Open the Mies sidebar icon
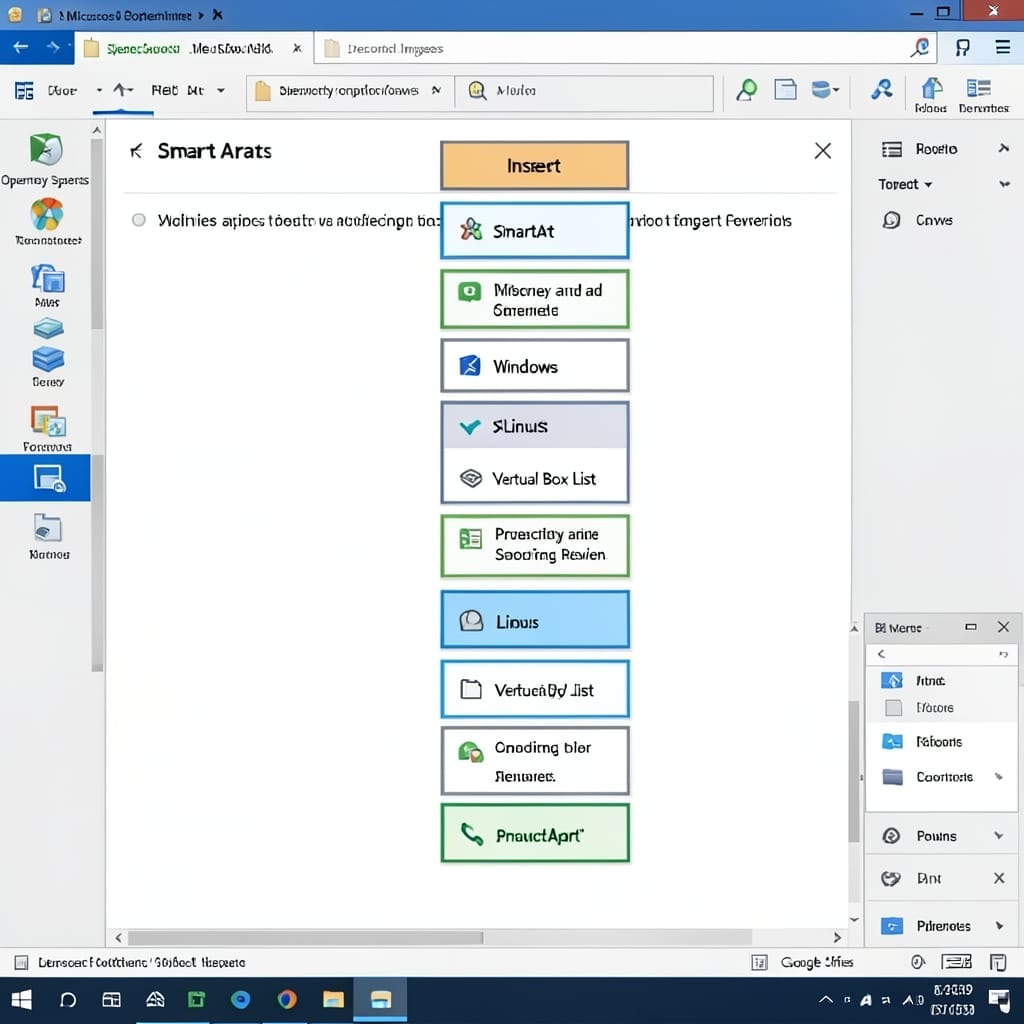 pos(47,285)
